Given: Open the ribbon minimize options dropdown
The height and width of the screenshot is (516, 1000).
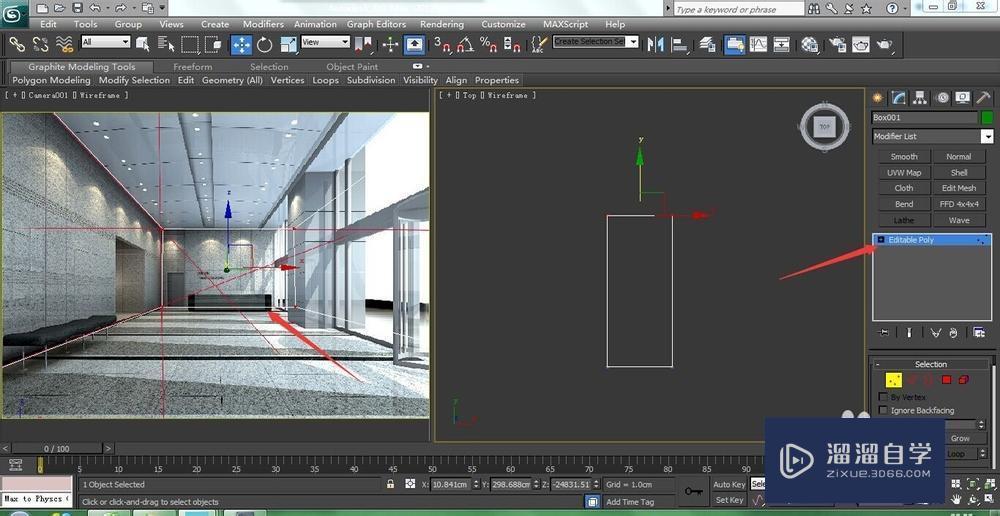Looking at the screenshot, I should 420,66.
